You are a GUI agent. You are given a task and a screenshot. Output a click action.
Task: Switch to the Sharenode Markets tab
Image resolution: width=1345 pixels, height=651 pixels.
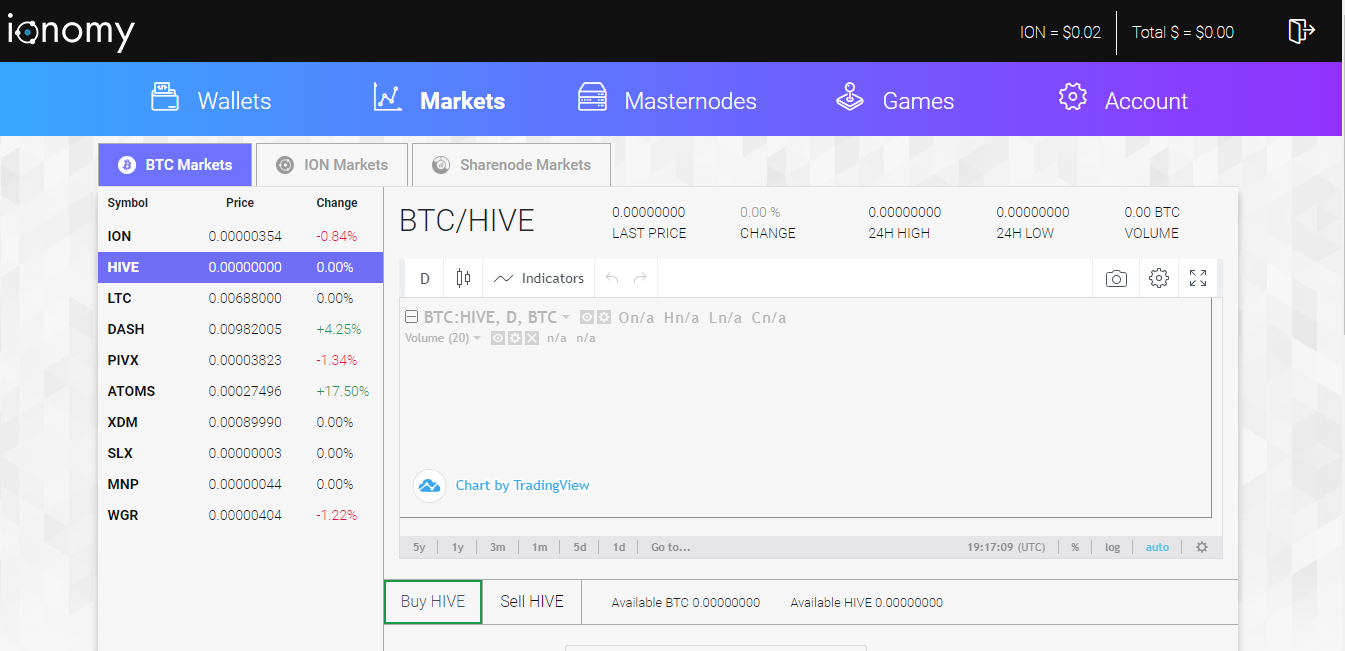(x=511, y=164)
